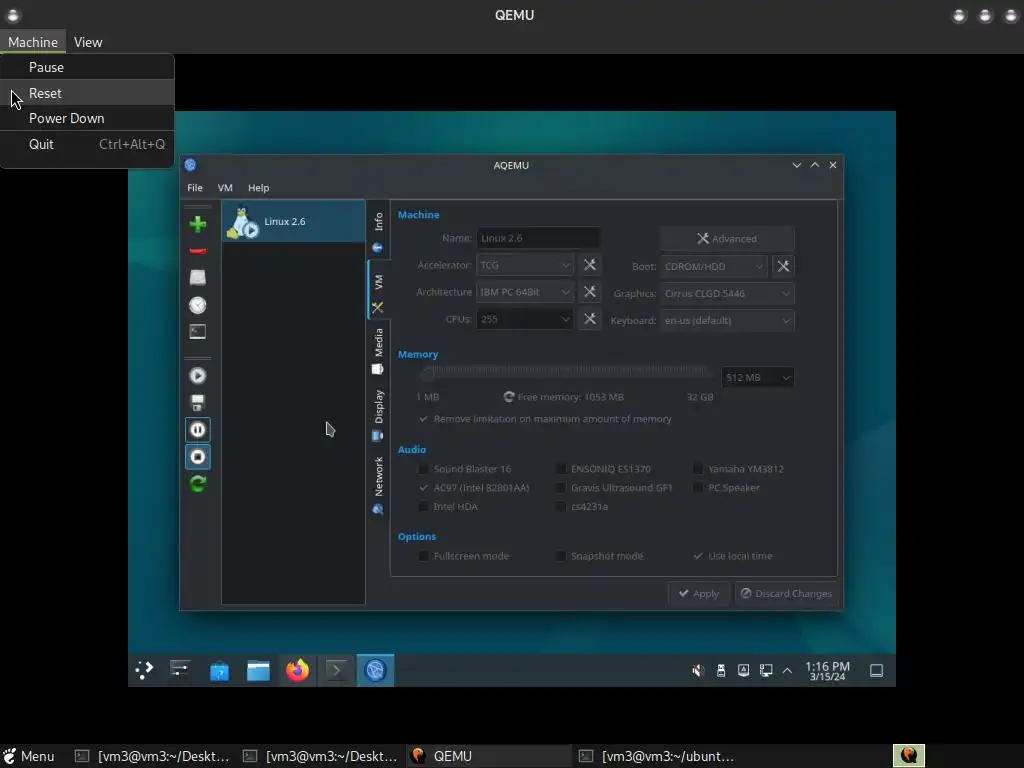Open CPUs settings wrench icon
Screen dimensions: 1024x768
tap(590, 319)
